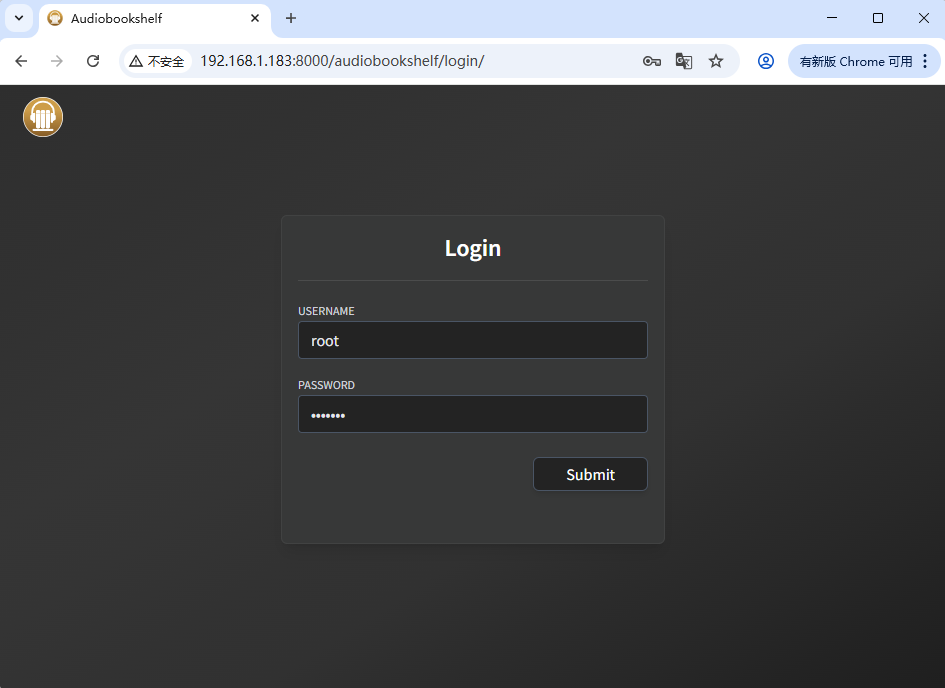Click the browser forward arrow
The image size is (945, 688).
pyautogui.click(x=57, y=61)
